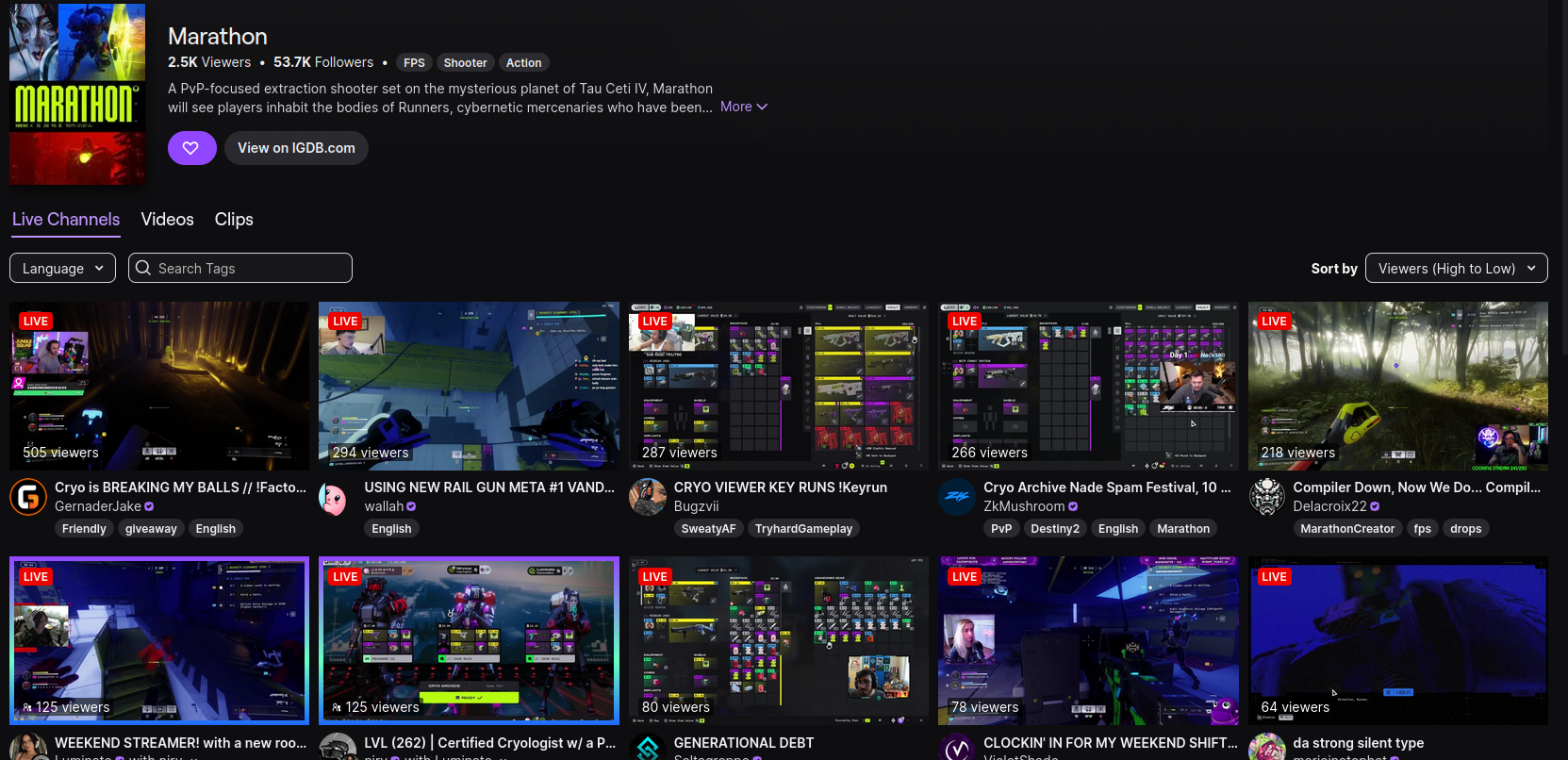Go to the Delacroix22 channel name link
The width and height of the screenshot is (1568, 760).
pos(1330,506)
